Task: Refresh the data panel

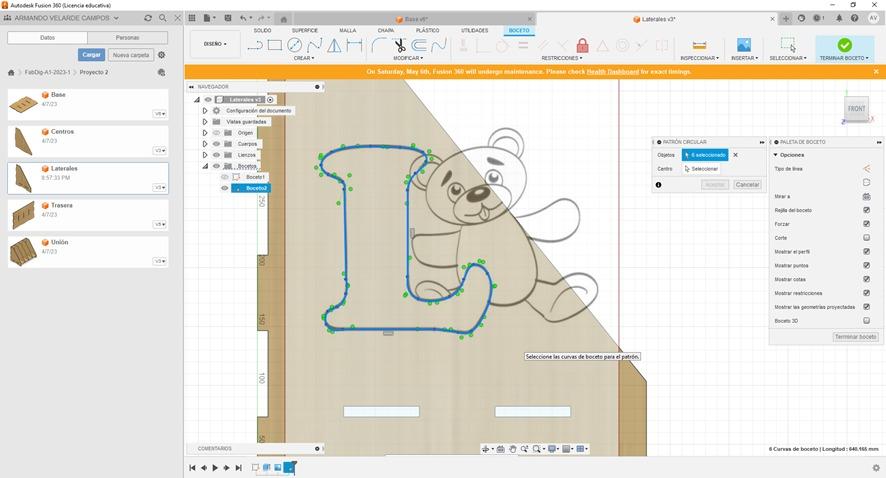Action: (148, 18)
